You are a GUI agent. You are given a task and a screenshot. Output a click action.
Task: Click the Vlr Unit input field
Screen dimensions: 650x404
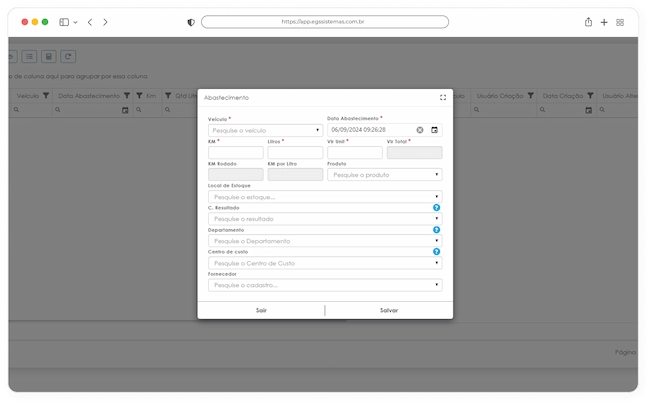pos(355,152)
